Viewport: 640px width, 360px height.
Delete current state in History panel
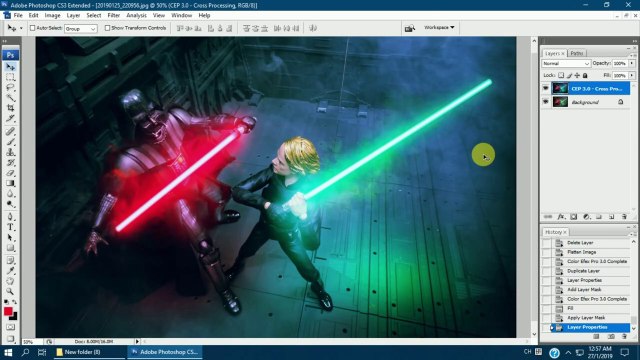(624, 337)
